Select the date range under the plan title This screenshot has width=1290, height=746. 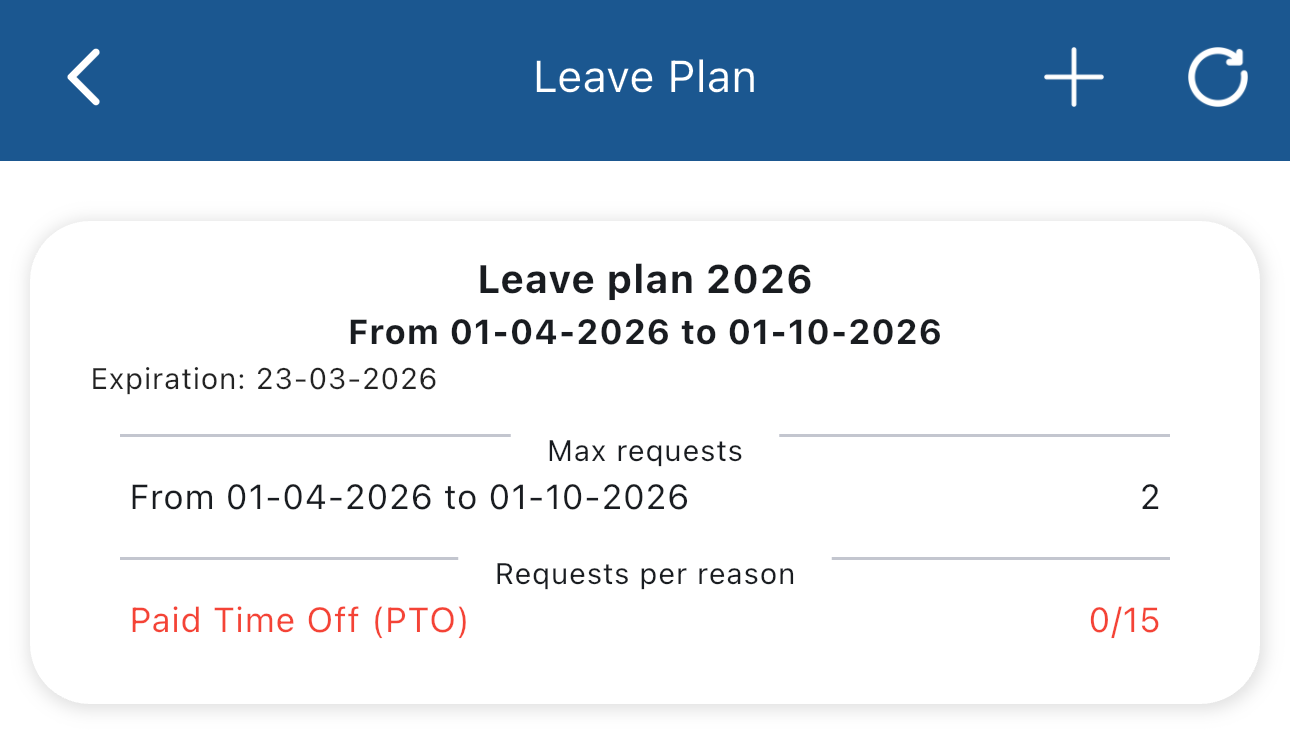click(x=644, y=331)
